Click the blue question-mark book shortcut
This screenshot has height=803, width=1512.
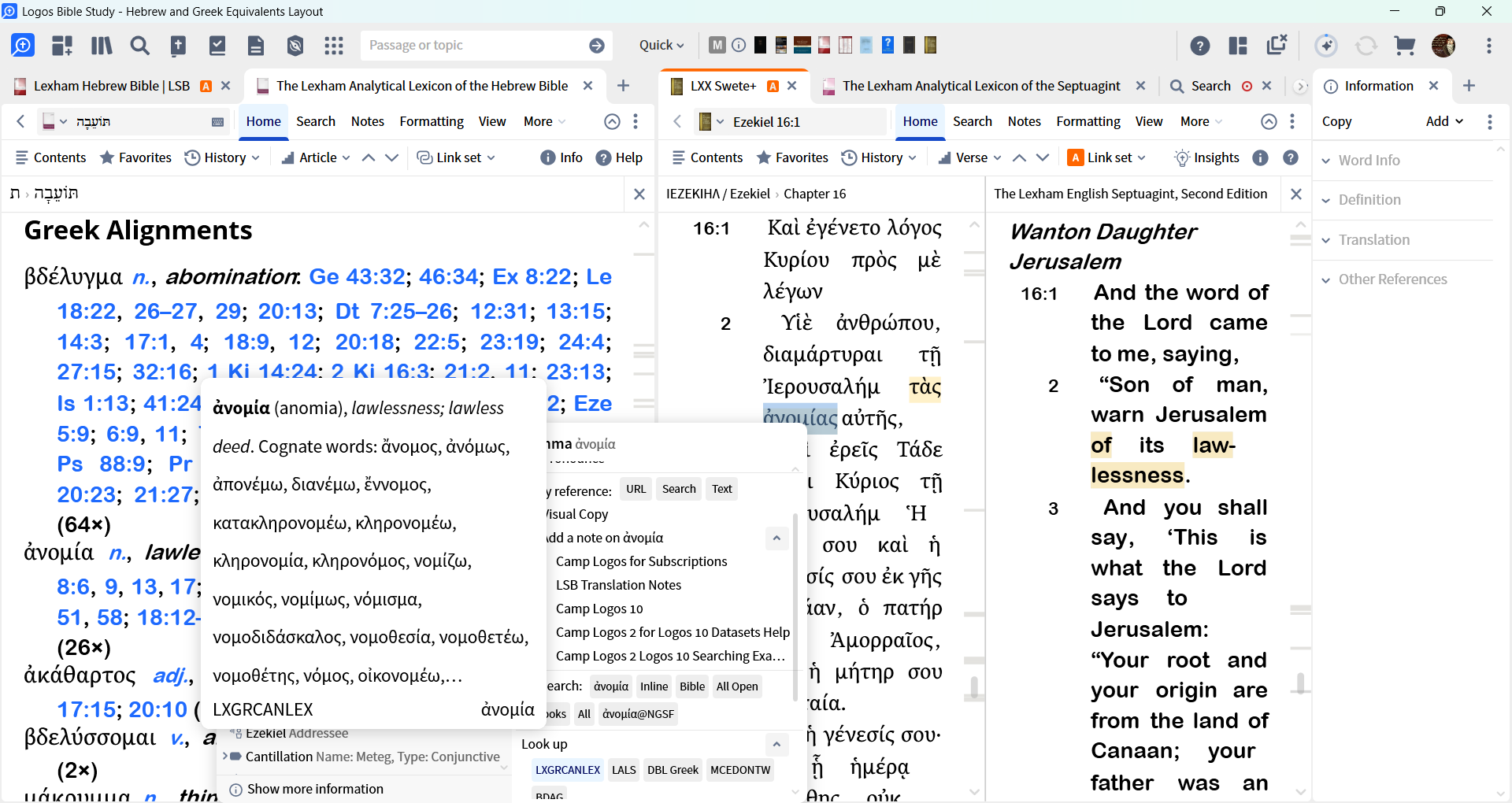point(888,45)
